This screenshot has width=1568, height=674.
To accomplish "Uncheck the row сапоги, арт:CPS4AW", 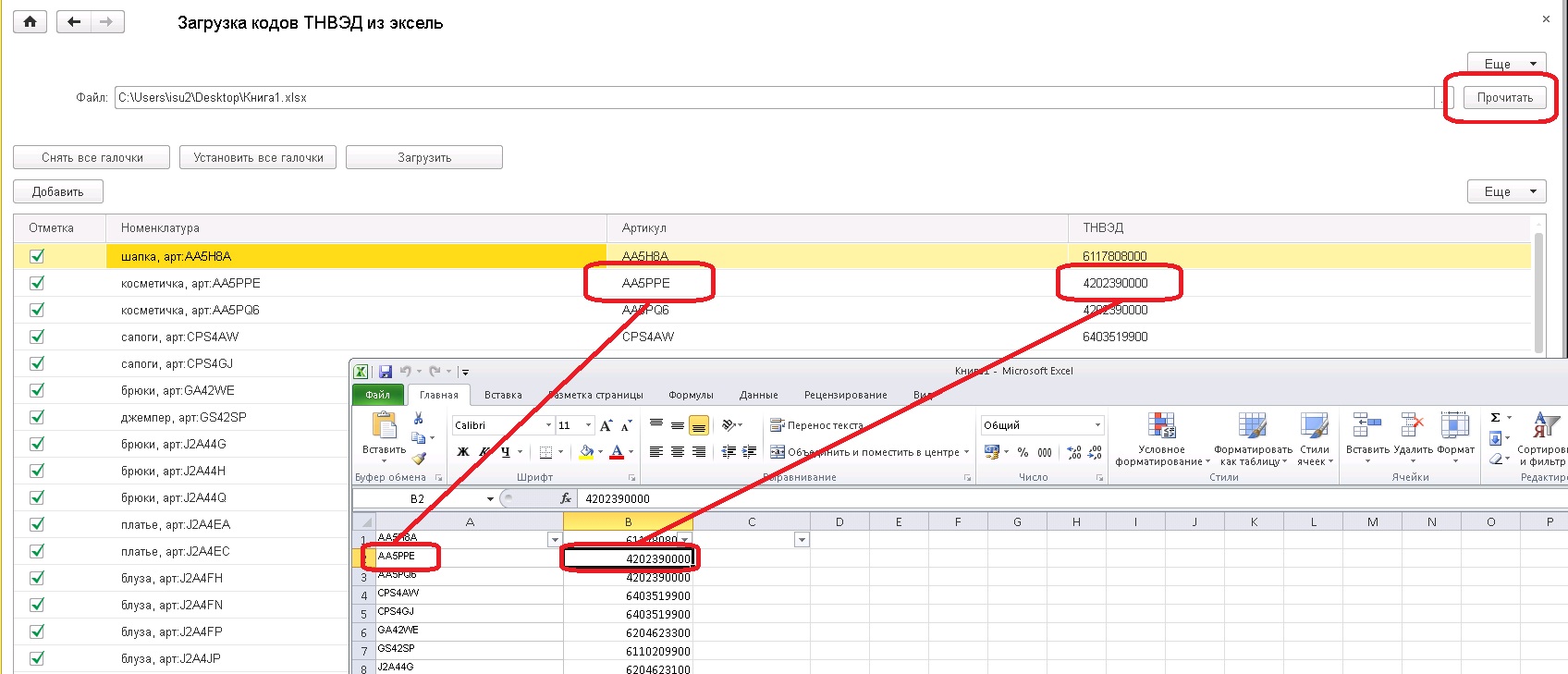I will pos(37,337).
